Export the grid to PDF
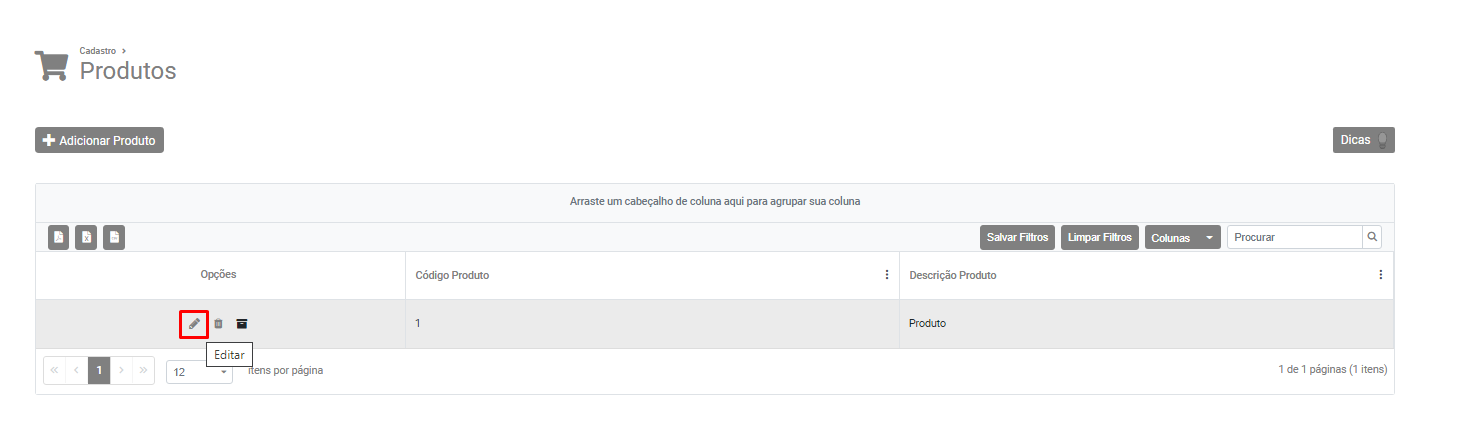Screen dimensions: 1458x447 coord(59,238)
